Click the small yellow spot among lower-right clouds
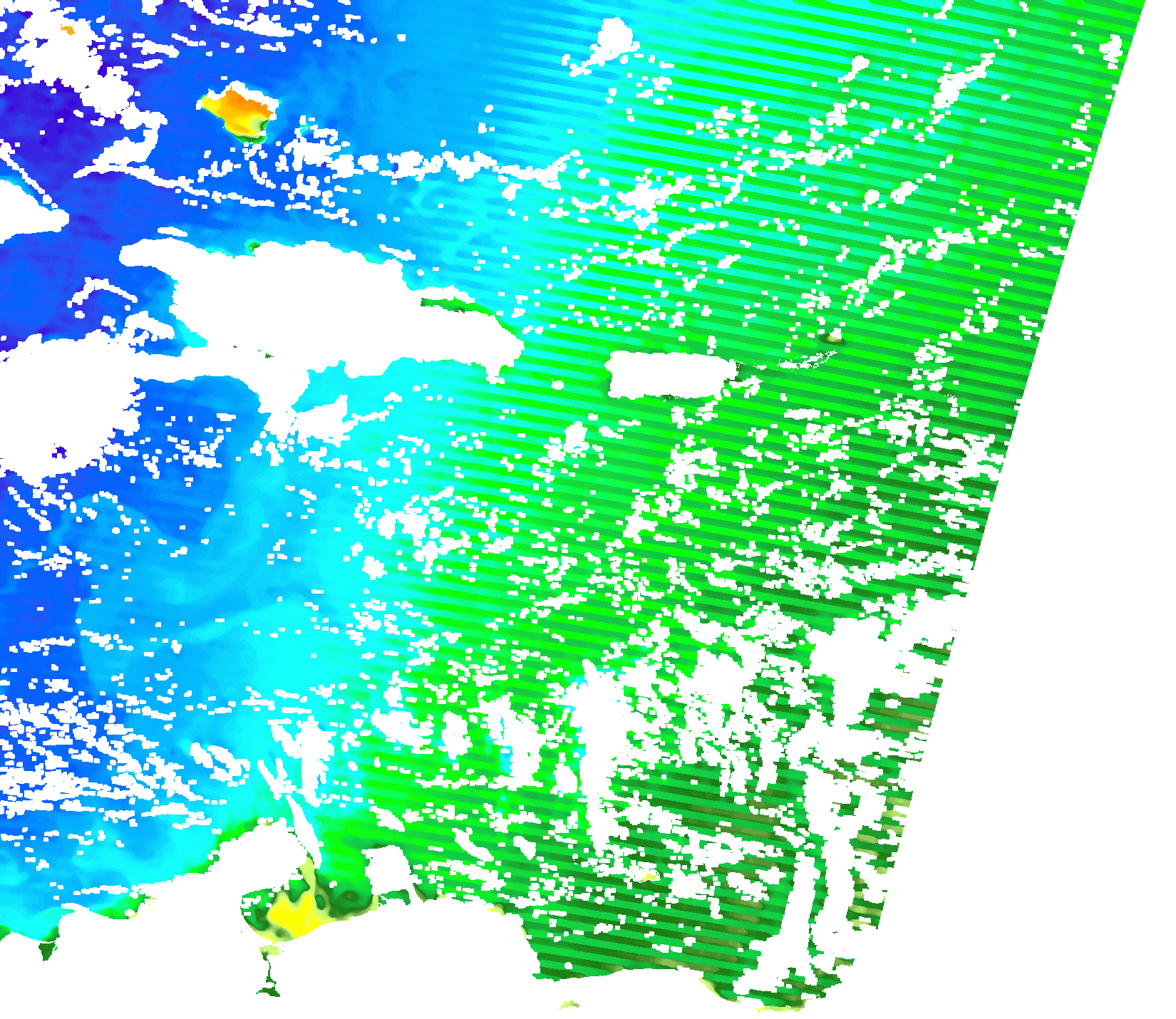The height and width of the screenshot is (1019, 1176). pos(649,876)
